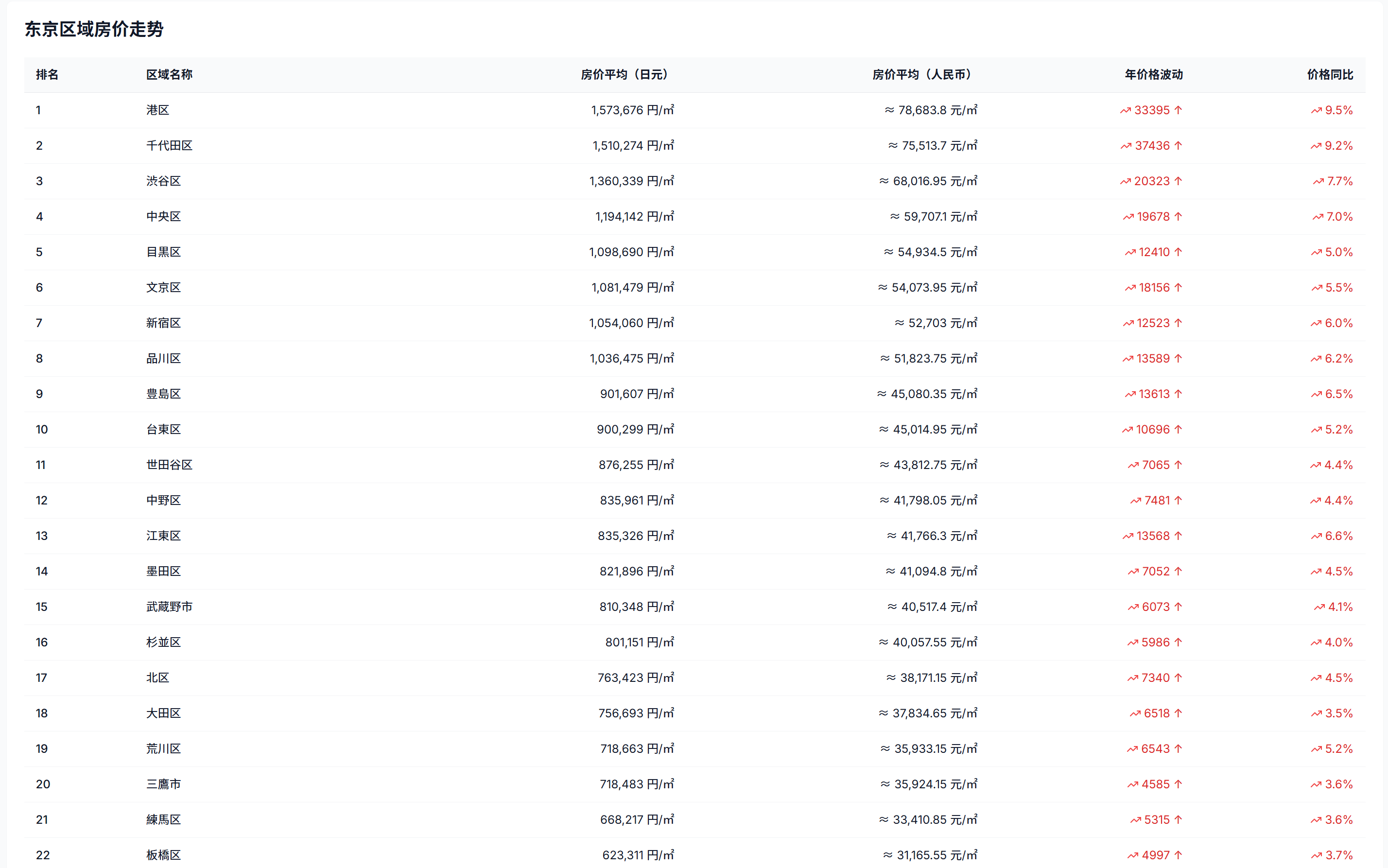
Task: Select the 世田谷区 district name
Action: [169, 465]
